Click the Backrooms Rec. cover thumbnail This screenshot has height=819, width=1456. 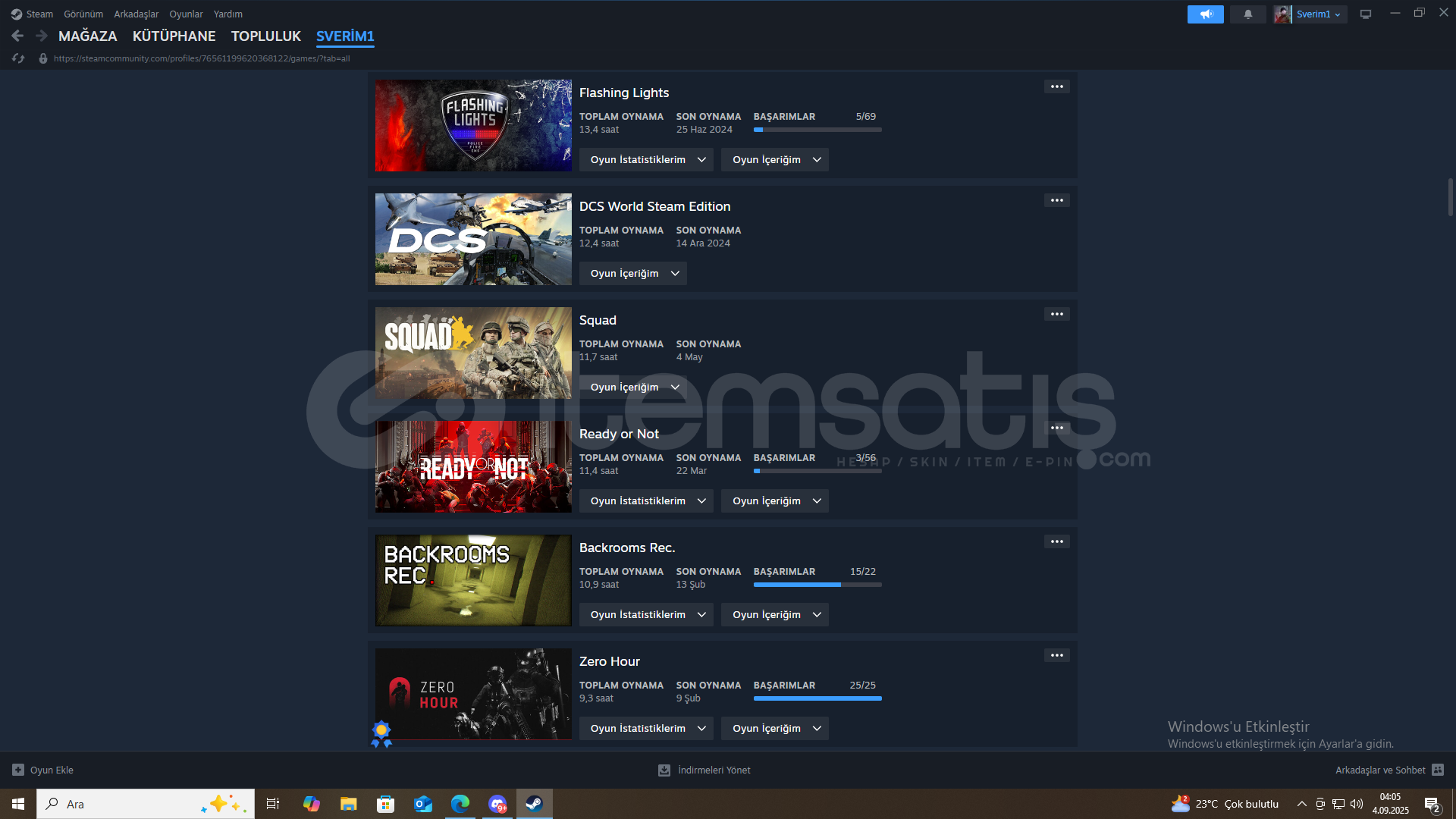[x=473, y=580]
